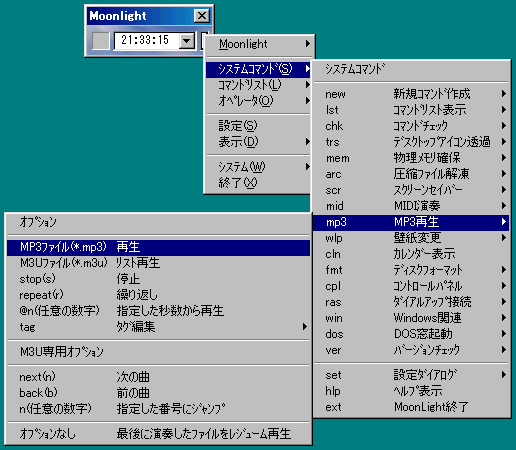Choose next(n) 次の曲 option
Screen dimensions: 516x450
158,377
